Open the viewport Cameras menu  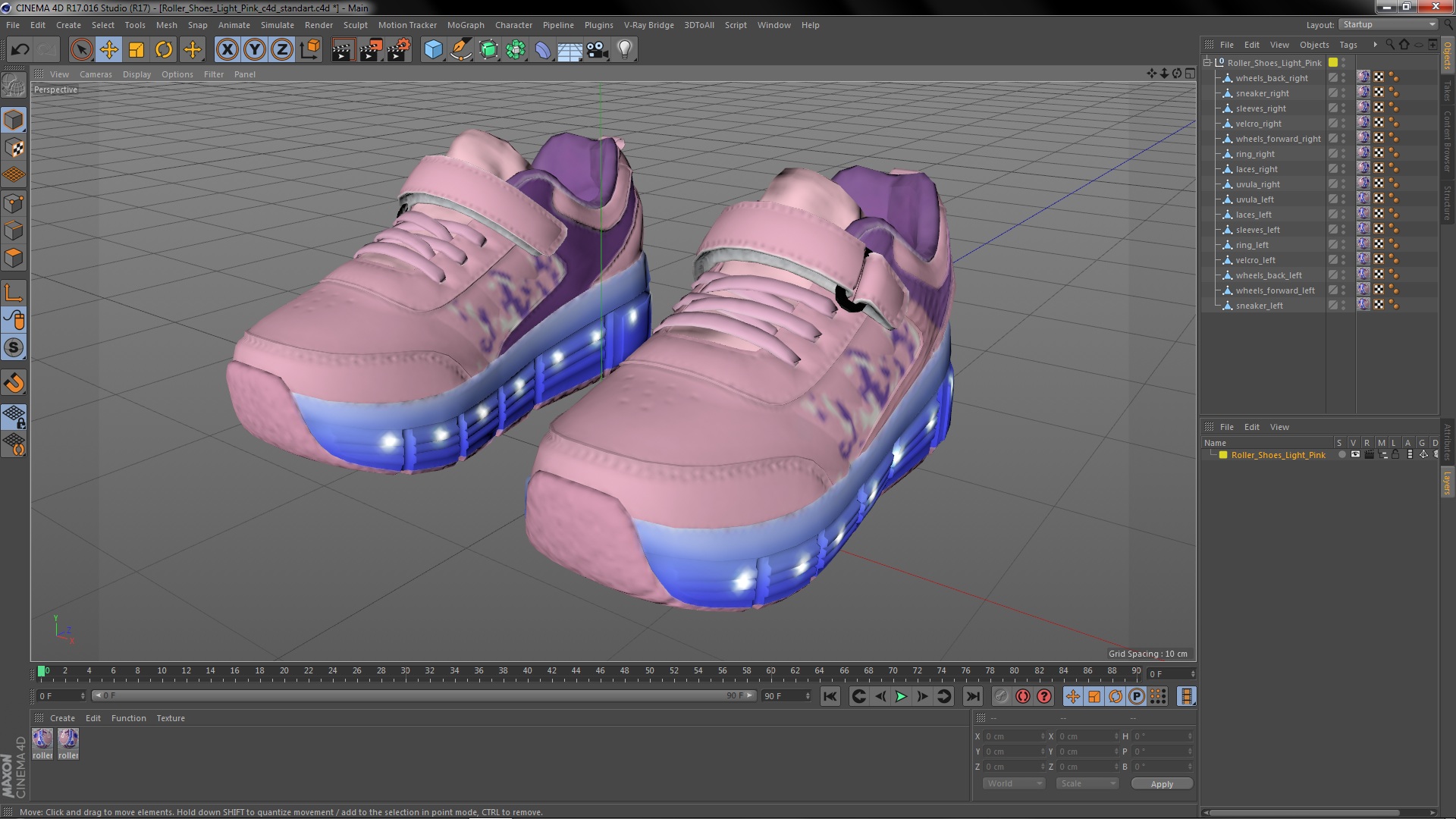pos(96,74)
